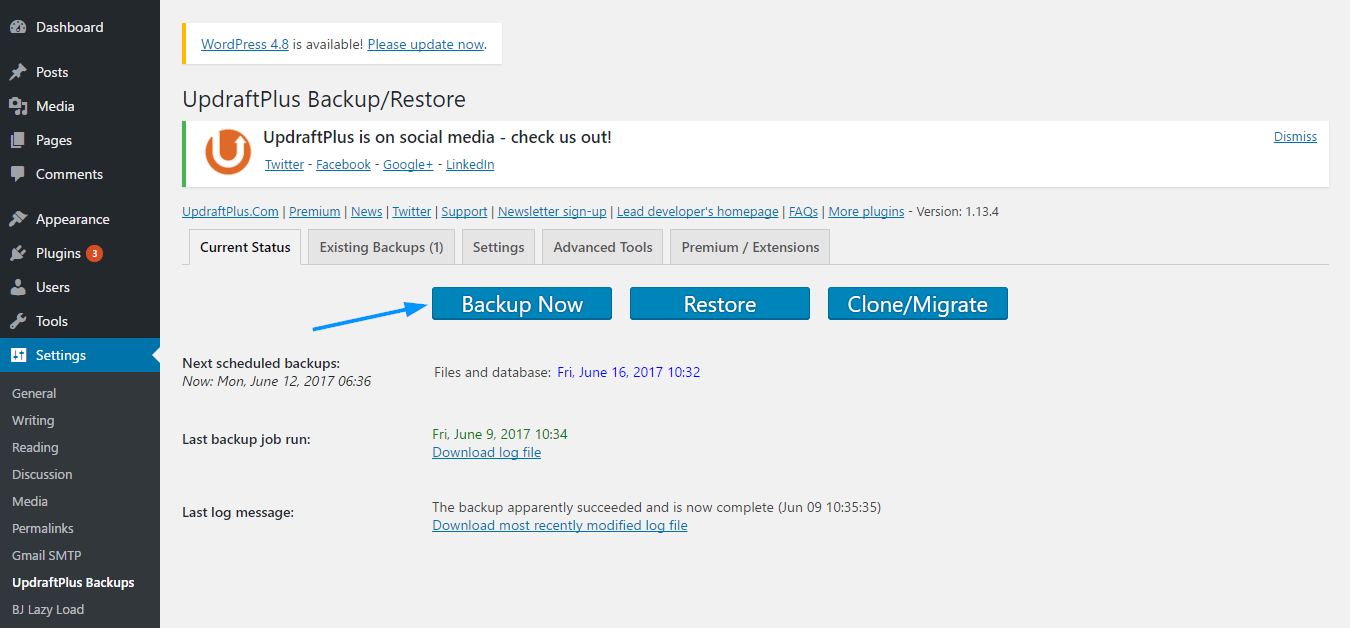Click the Plugins update count badge

click(x=94, y=253)
